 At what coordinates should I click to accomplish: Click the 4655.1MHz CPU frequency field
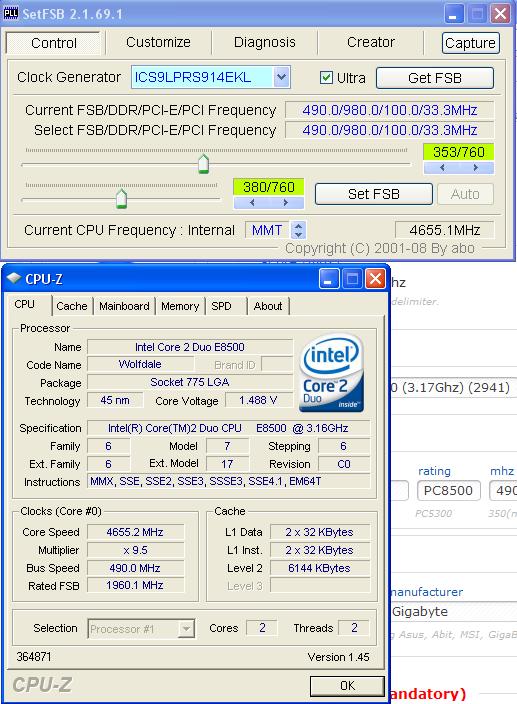coord(444,230)
